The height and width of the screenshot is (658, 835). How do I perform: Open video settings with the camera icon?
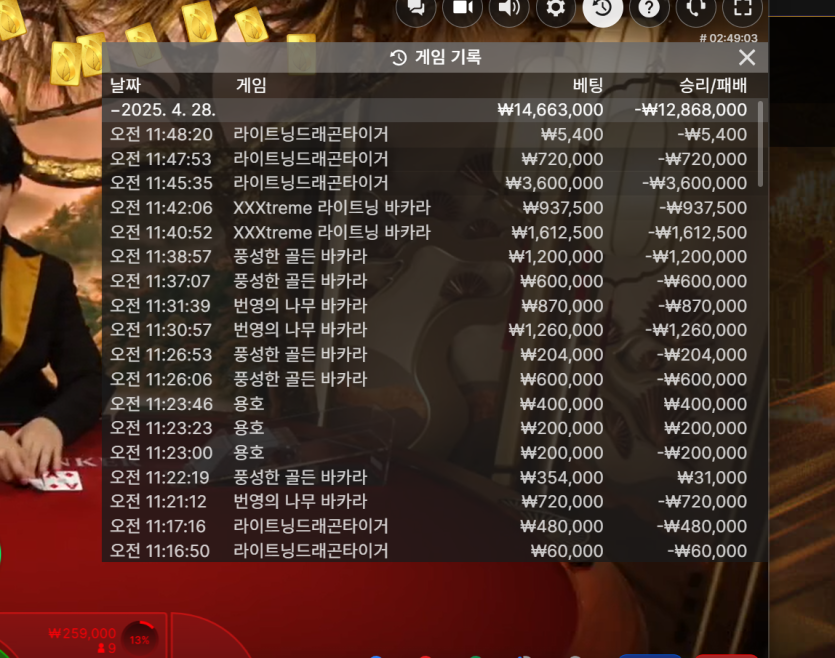coord(463,8)
